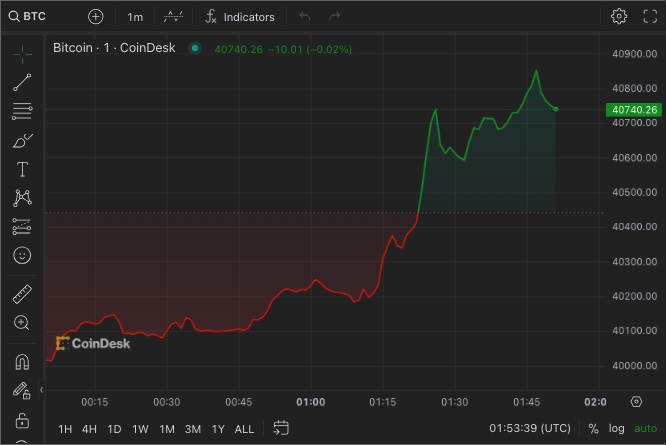The image size is (666, 445).
Task: Open the chart style selector icon
Action: (x=173, y=17)
